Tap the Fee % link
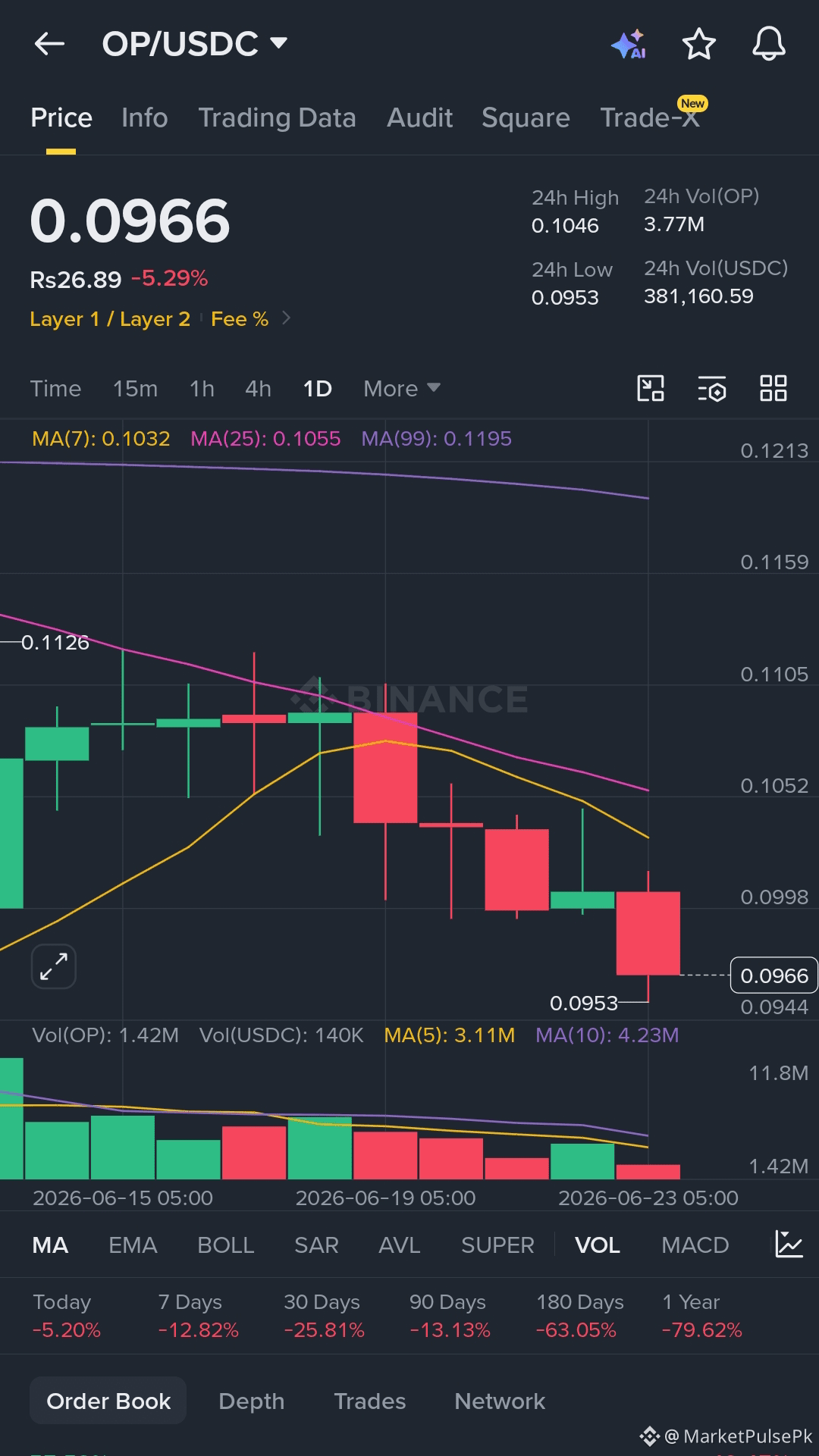Viewport: 819px width, 1456px height. [x=240, y=319]
